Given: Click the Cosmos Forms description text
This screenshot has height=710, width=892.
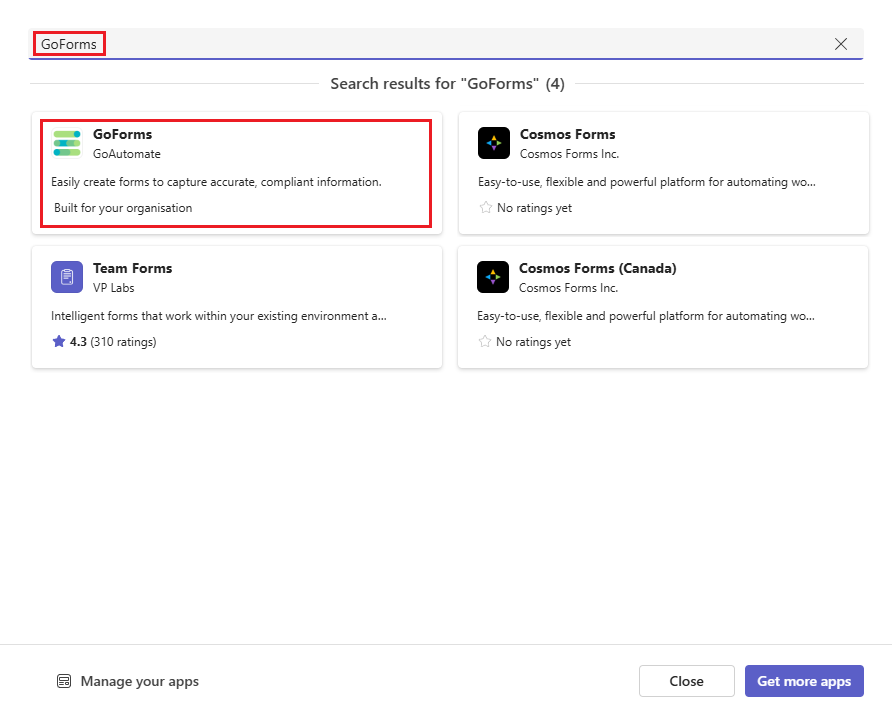Looking at the screenshot, I should (x=647, y=182).
